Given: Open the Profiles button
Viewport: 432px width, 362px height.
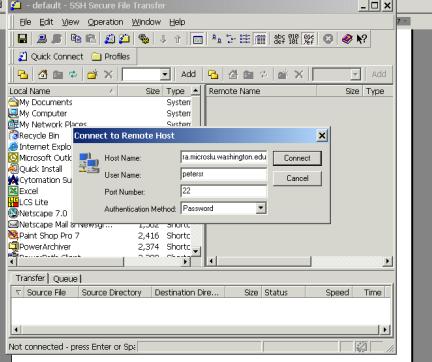Looking at the screenshot, I should click(110, 57).
